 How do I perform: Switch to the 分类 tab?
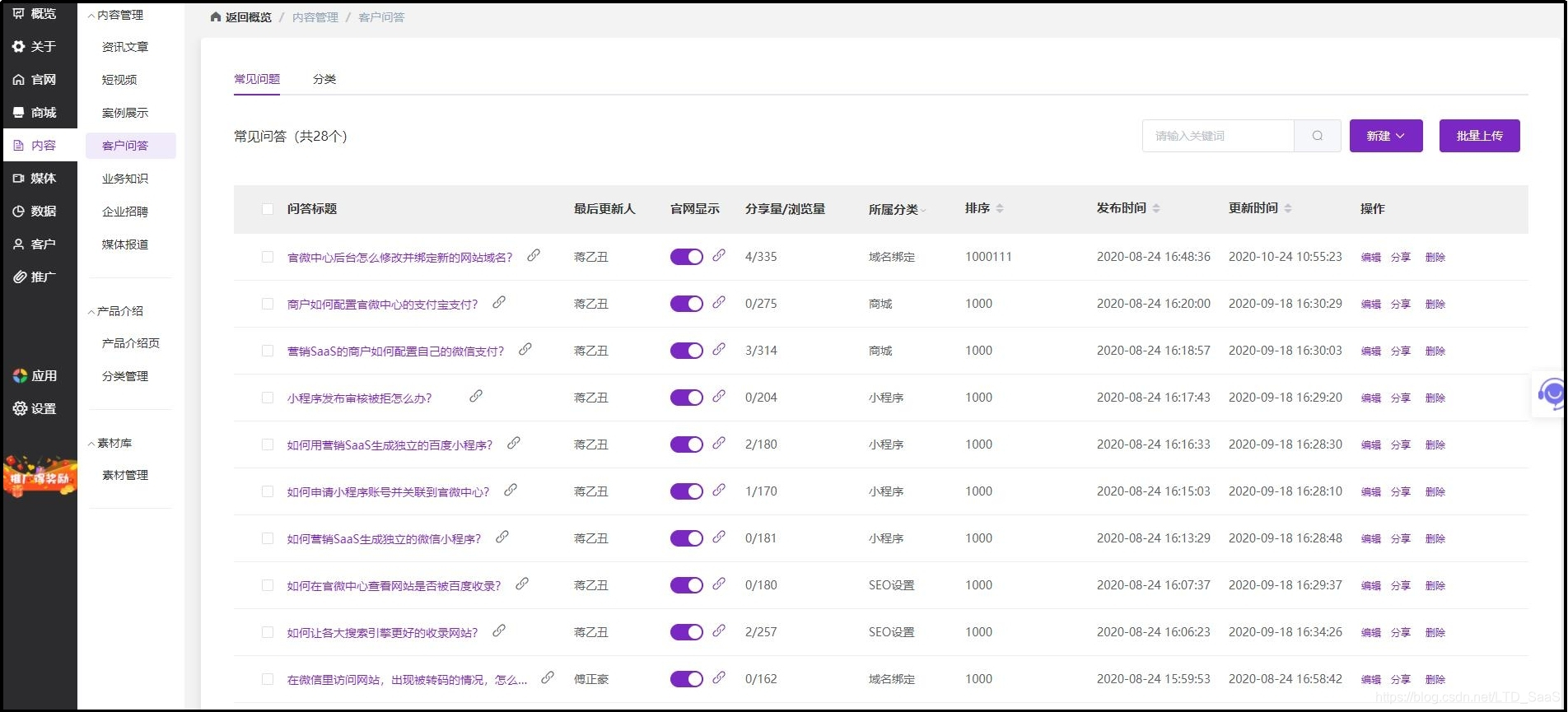tap(324, 79)
